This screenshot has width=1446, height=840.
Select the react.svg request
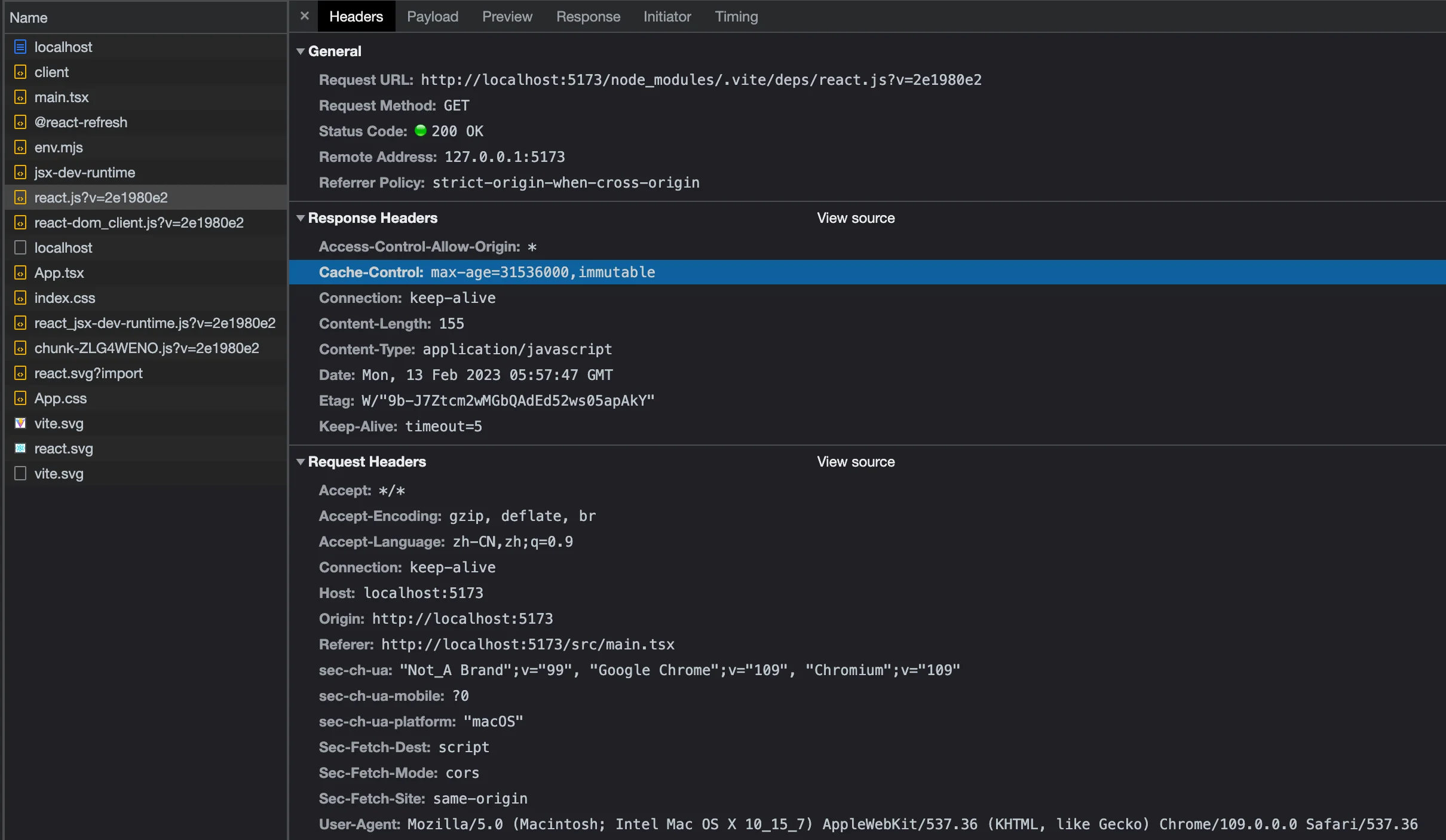(146, 448)
